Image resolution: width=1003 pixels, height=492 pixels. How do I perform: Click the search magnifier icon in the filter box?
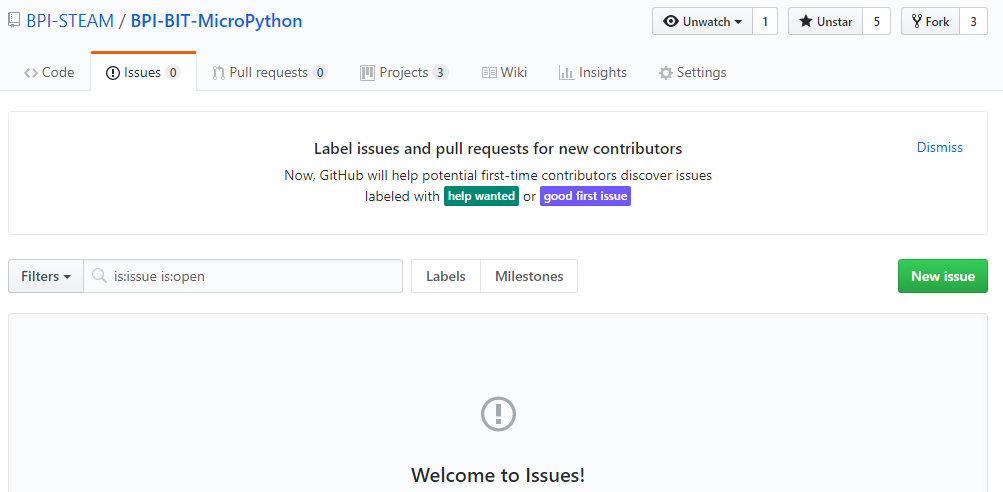99,277
